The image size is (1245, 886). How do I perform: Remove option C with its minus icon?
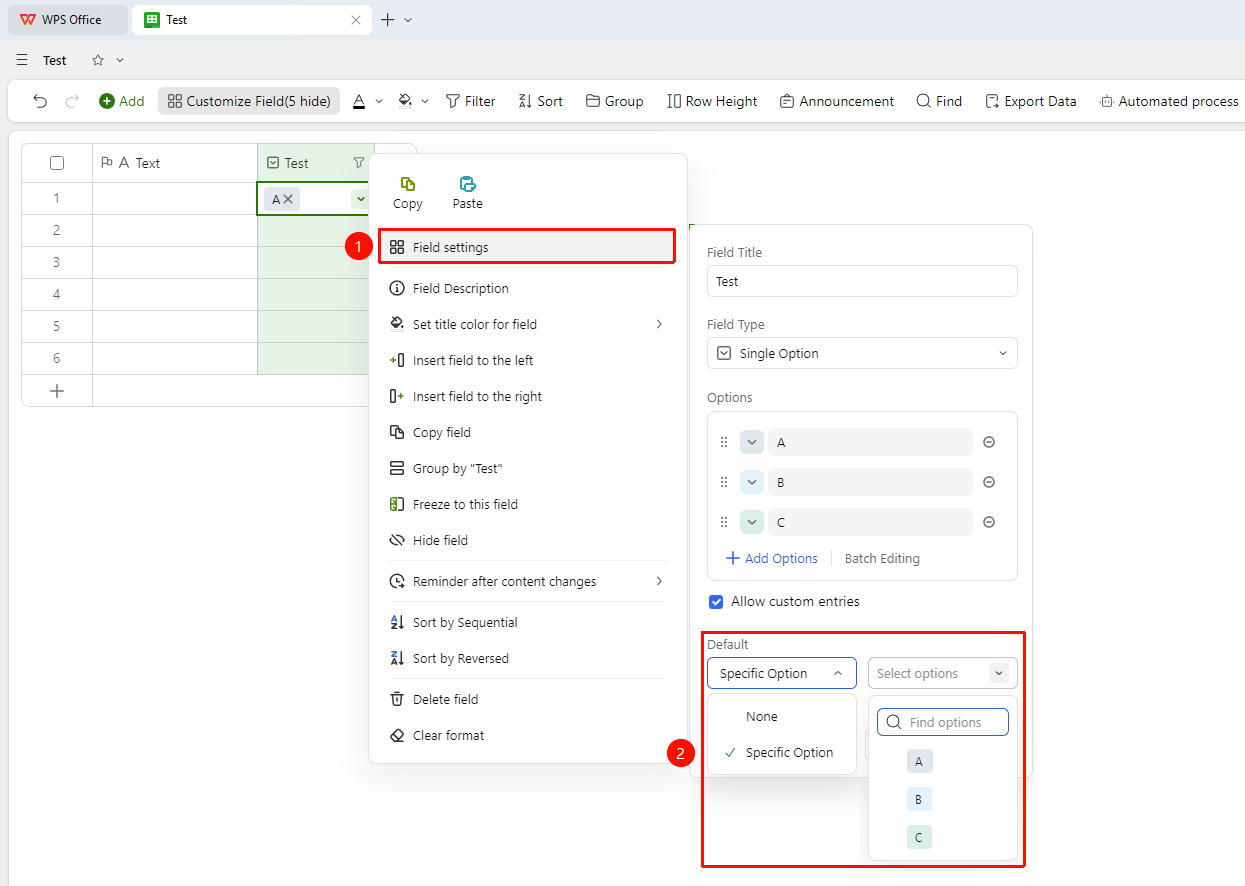[x=989, y=522]
